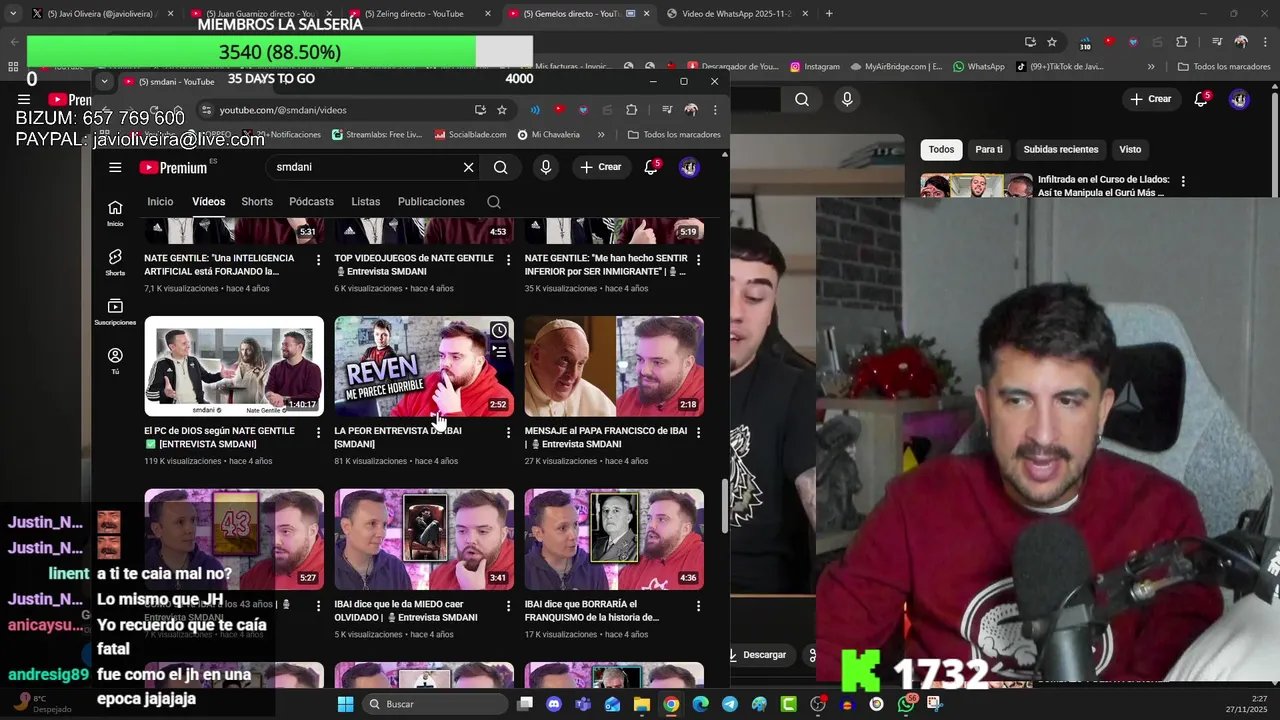The image size is (1280, 720).
Task: Select the 'Todos' filter chip in back window
Action: (941, 149)
